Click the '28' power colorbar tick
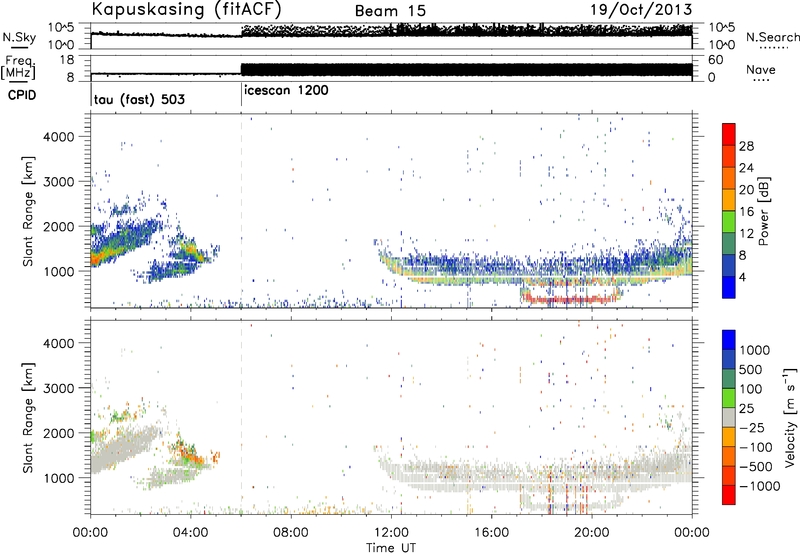 click(x=746, y=146)
